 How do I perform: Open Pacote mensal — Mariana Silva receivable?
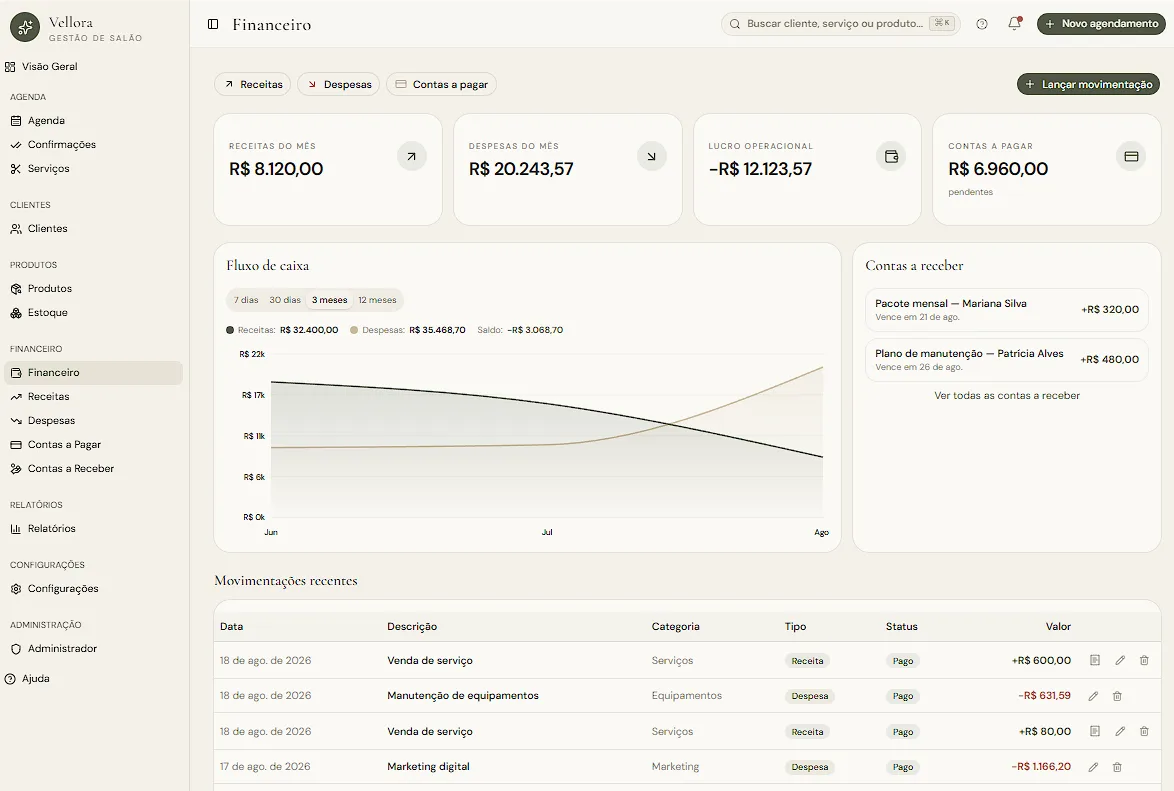(x=1007, y=309)
